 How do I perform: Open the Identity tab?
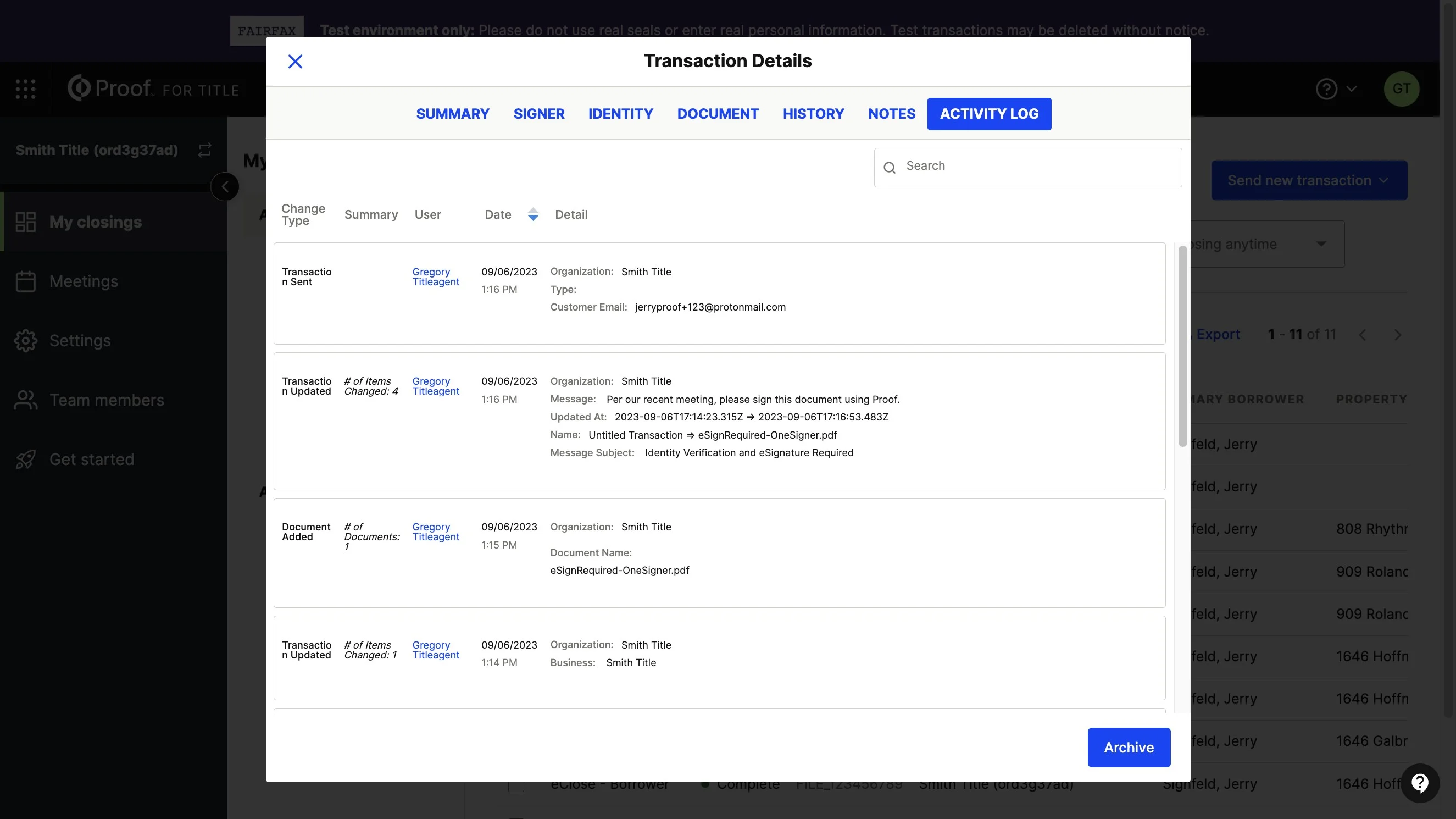click(x=621, y=114)
